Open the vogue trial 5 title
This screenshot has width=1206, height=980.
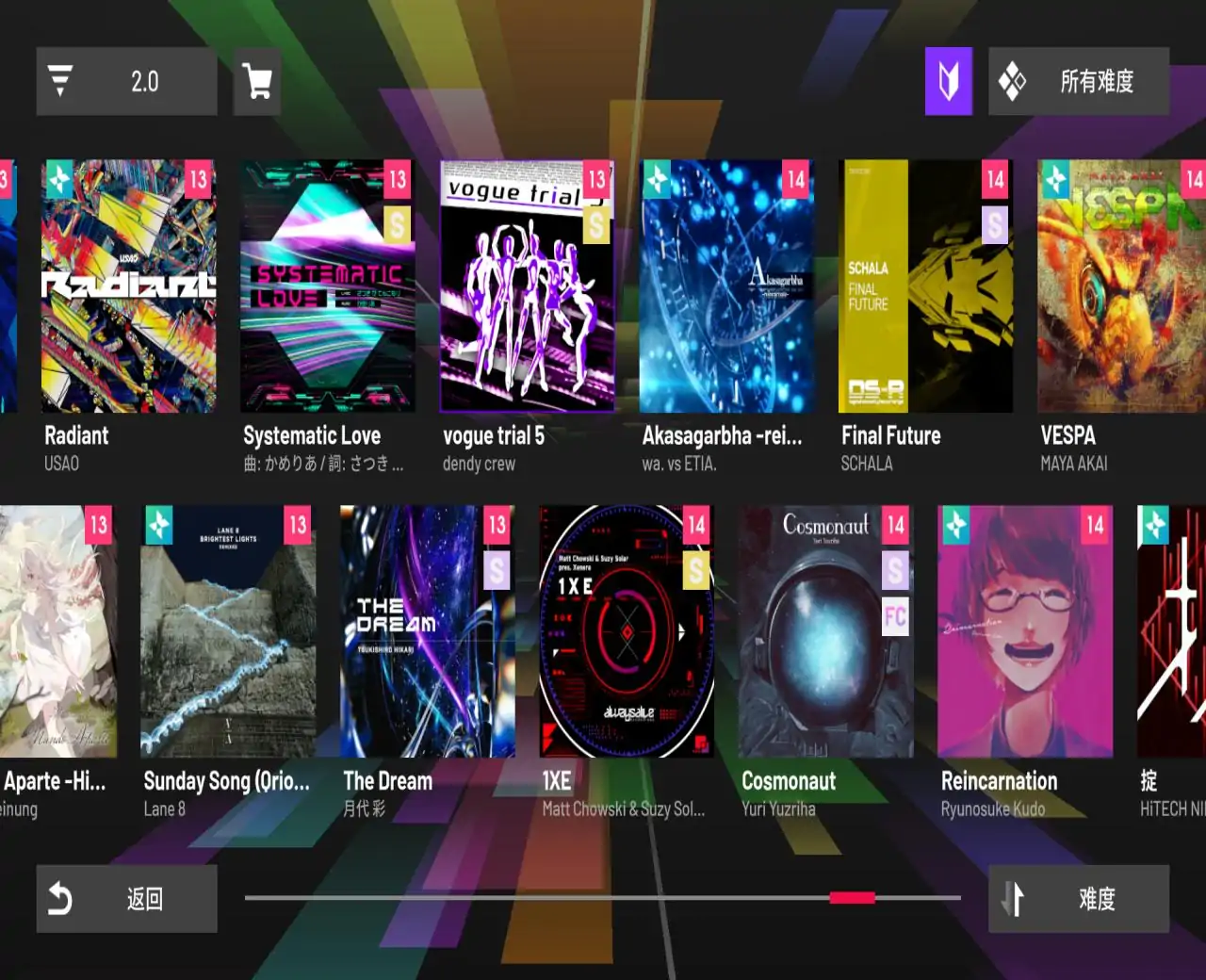coord(494,435)
